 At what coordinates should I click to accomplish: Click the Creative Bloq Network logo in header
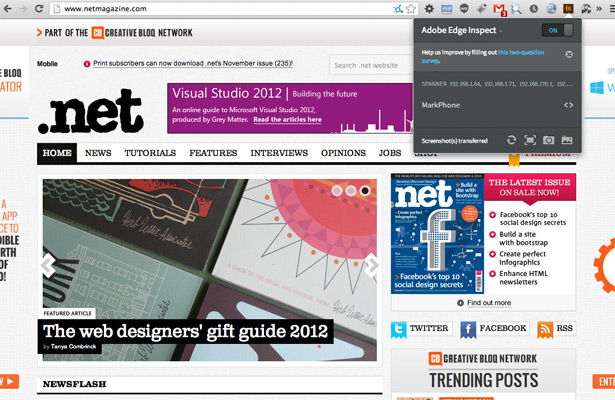142,33
